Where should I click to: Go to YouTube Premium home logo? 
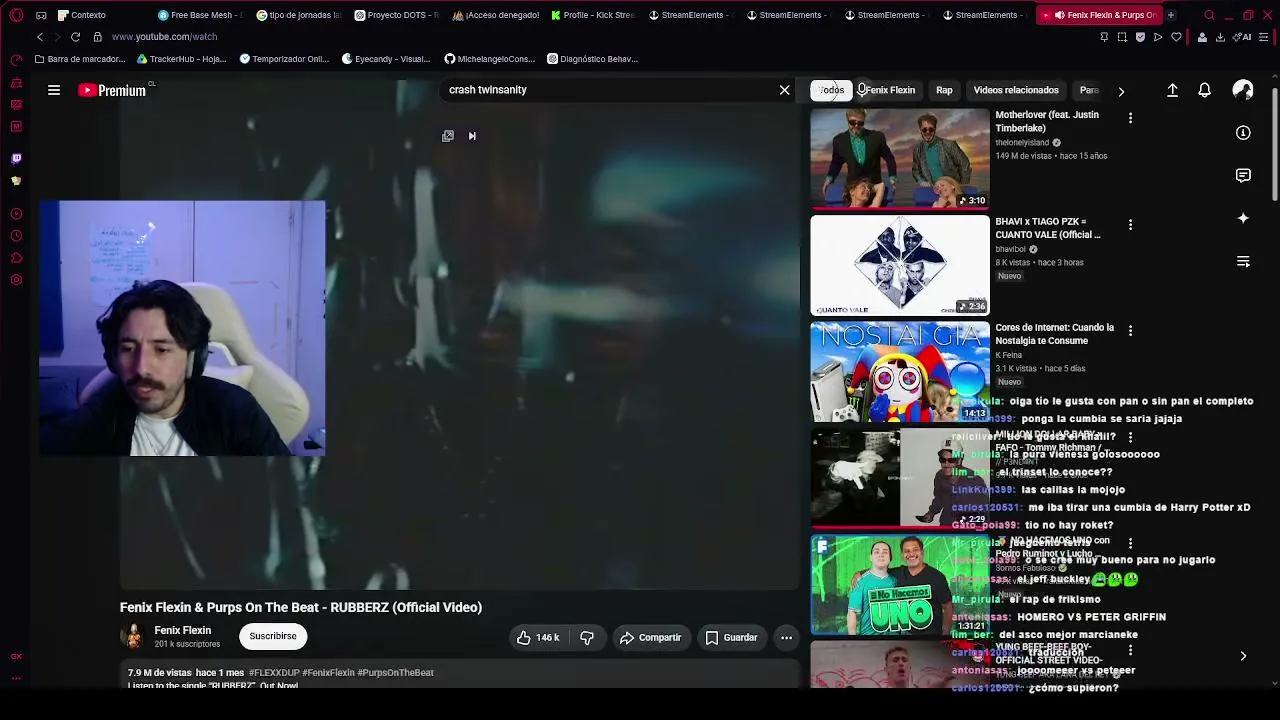[112, 90]
